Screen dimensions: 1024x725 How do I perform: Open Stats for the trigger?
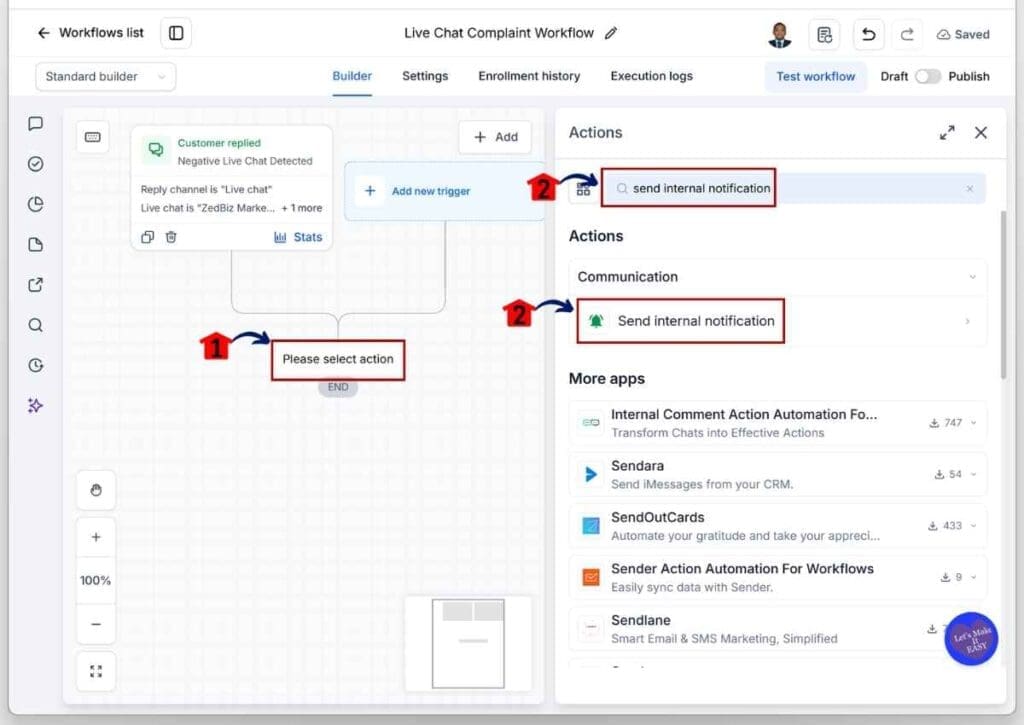(x=298, y=237)
